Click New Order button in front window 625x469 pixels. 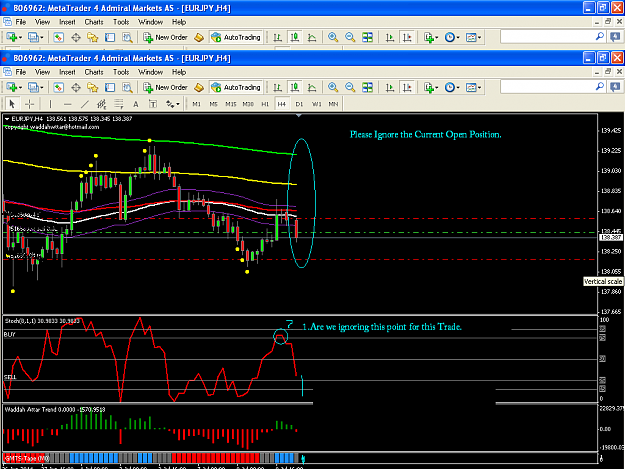coord(165,87)
